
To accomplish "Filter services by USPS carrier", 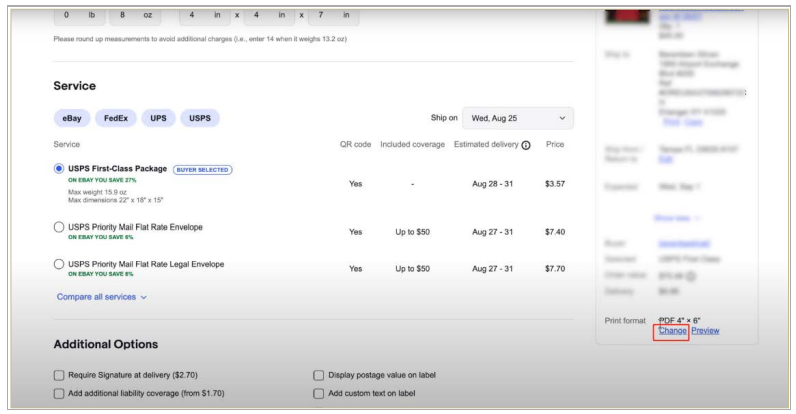I will (x=200, y=118).
